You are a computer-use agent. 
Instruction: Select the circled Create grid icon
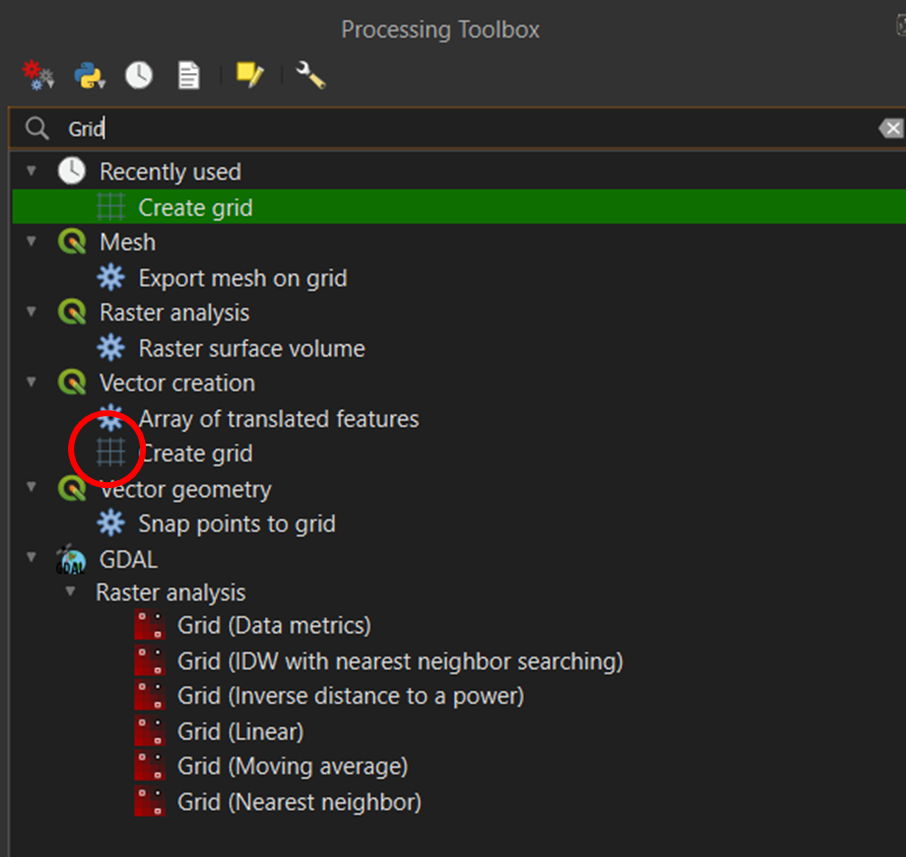point(108,452)
